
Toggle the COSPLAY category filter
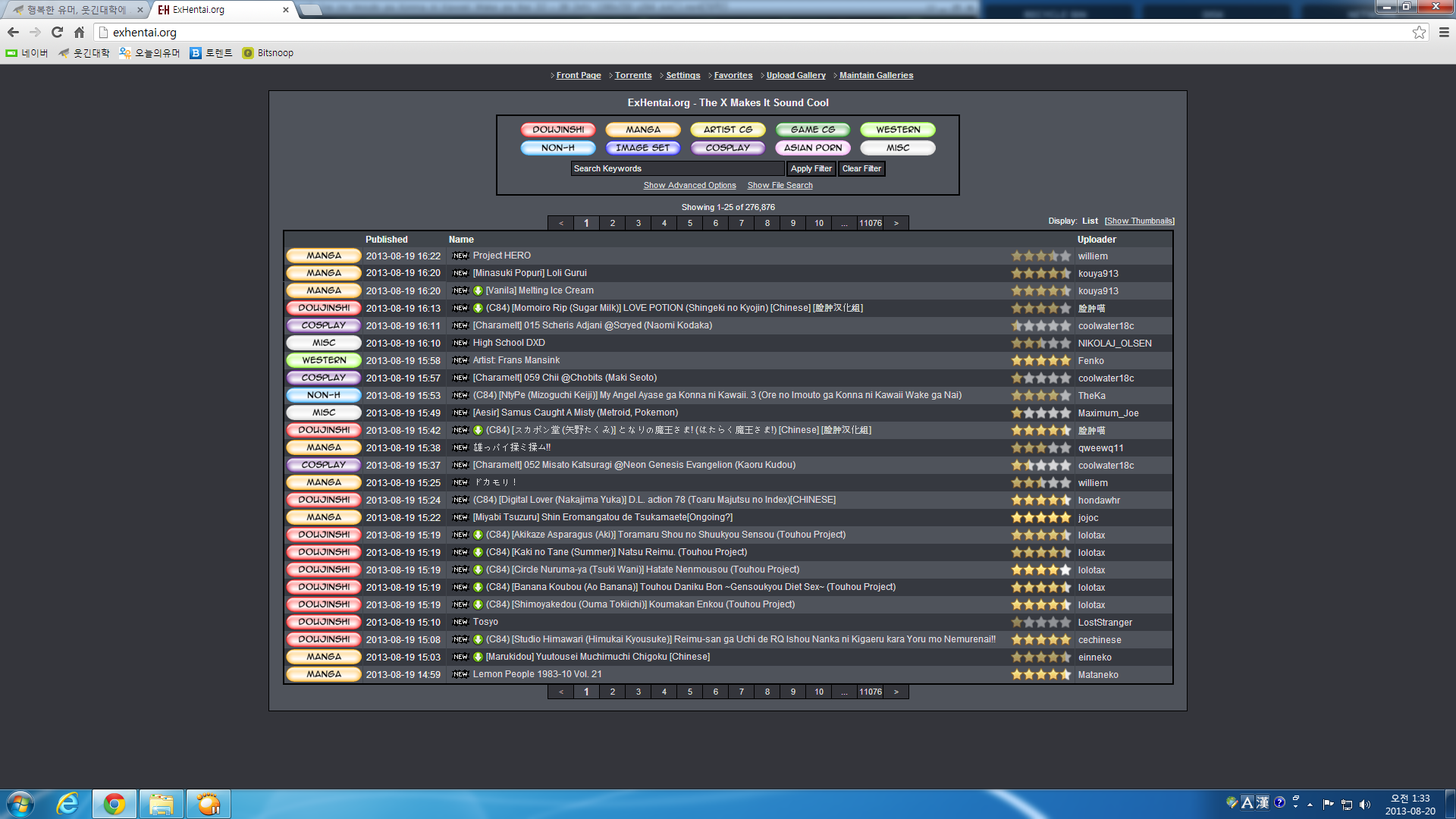(728, 148)
